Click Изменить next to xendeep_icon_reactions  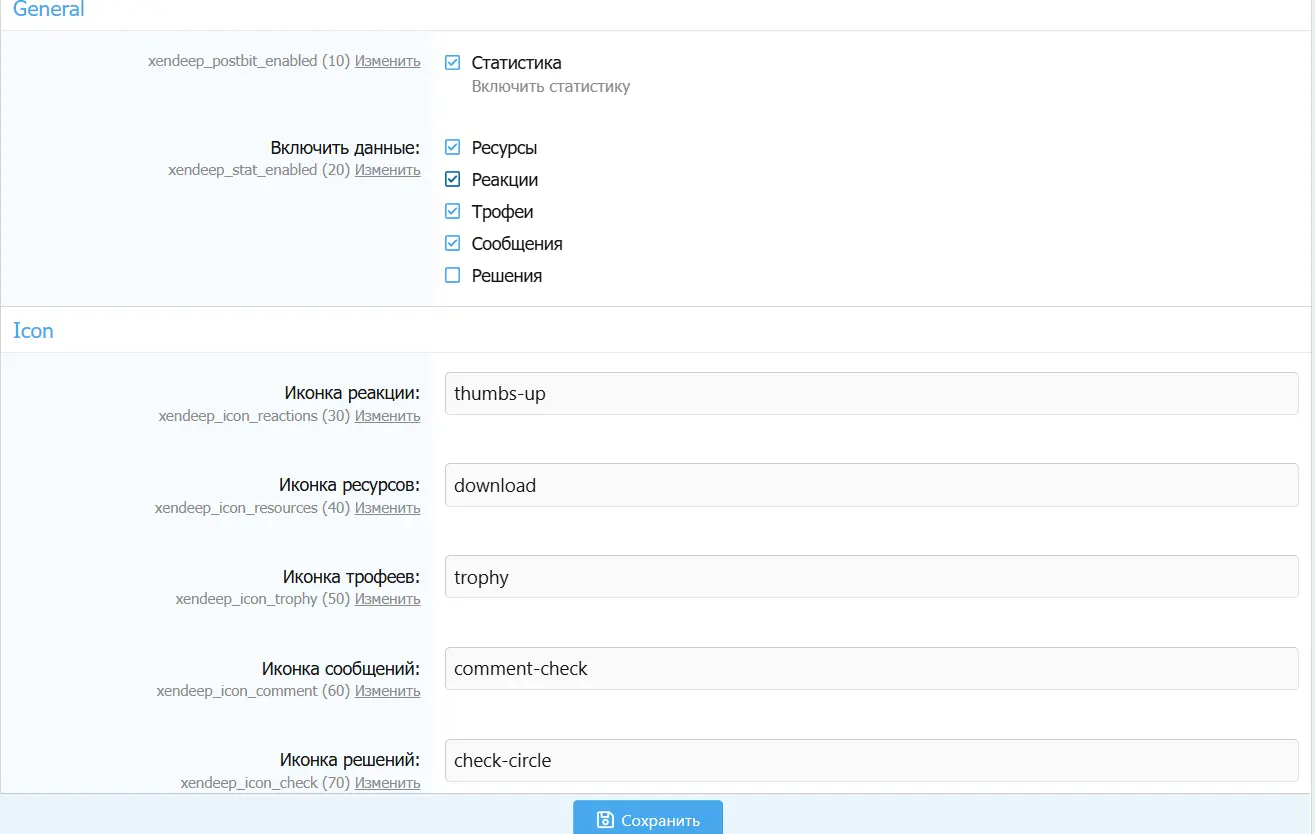[387, 416]
